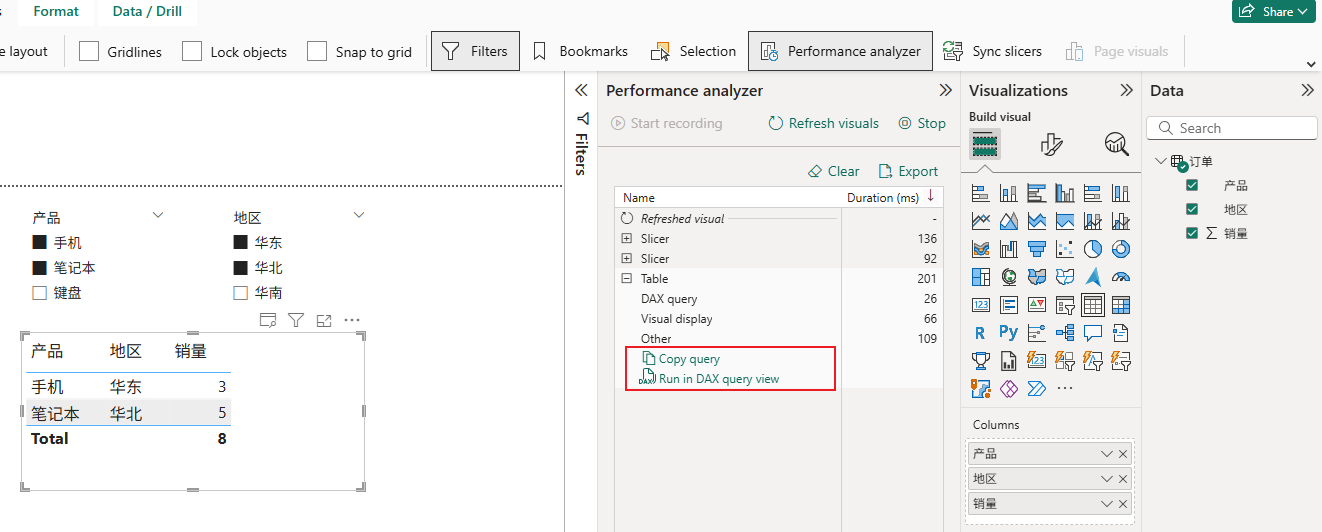This screenshot has width=1322, height=532.
Task: Select the funnel chart visualization
Action: tap(1037, 249)
